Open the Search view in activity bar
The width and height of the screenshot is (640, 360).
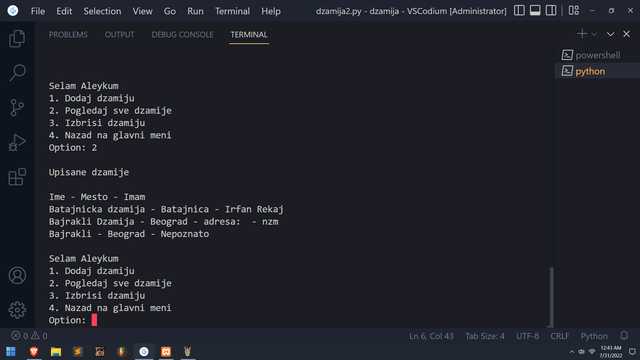17,73
